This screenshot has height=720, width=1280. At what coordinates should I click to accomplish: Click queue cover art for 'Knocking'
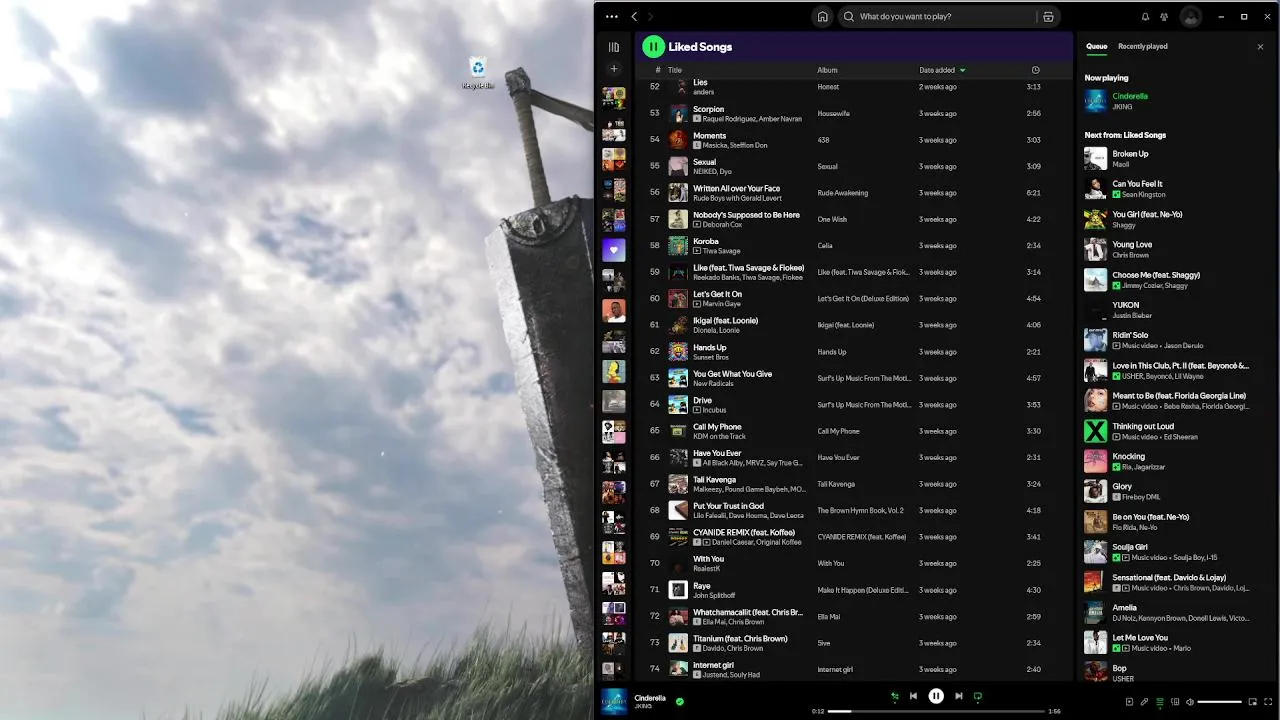click(x=1095, y=461)
